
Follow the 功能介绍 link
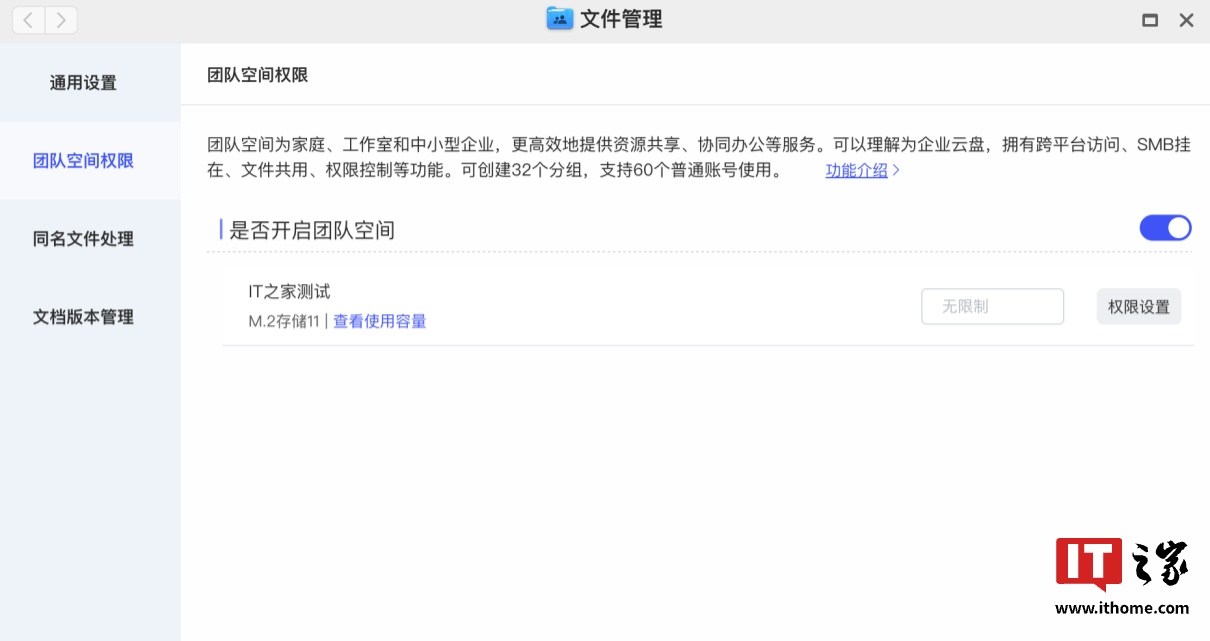856,171
